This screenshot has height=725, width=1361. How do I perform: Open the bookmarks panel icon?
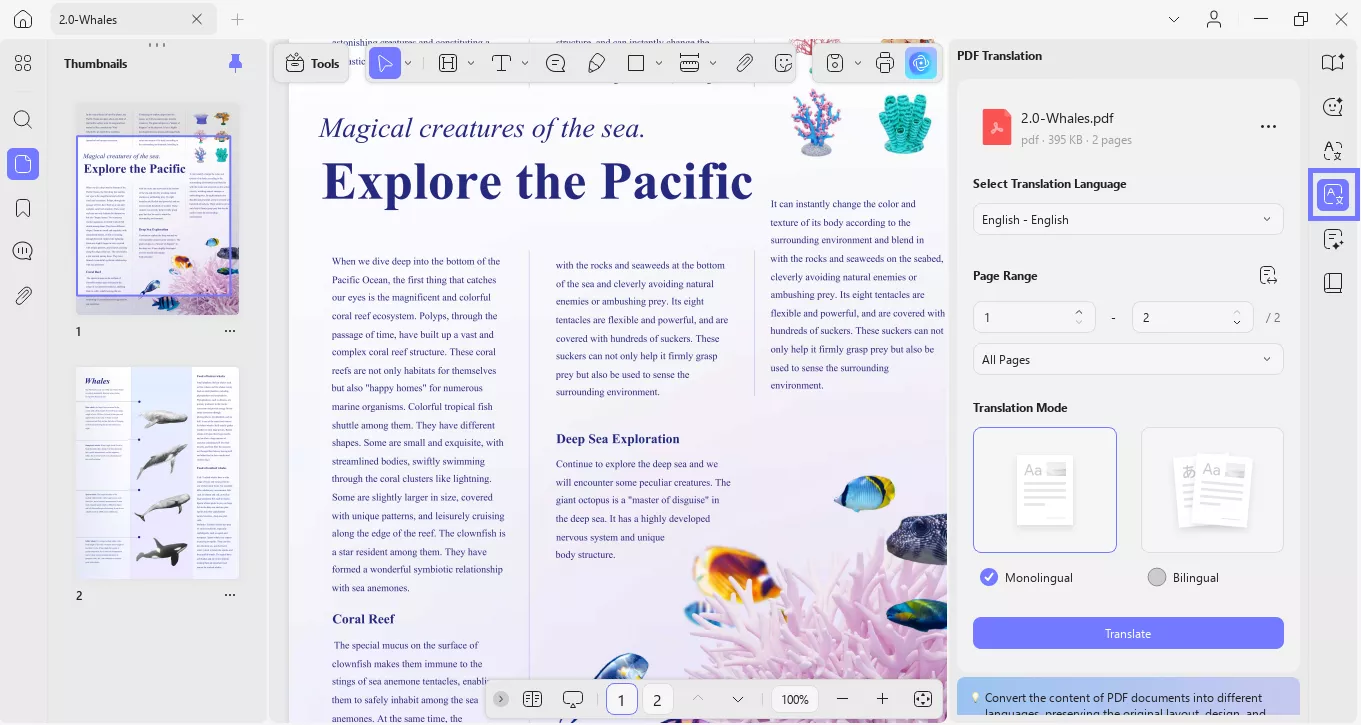(23, 207)
